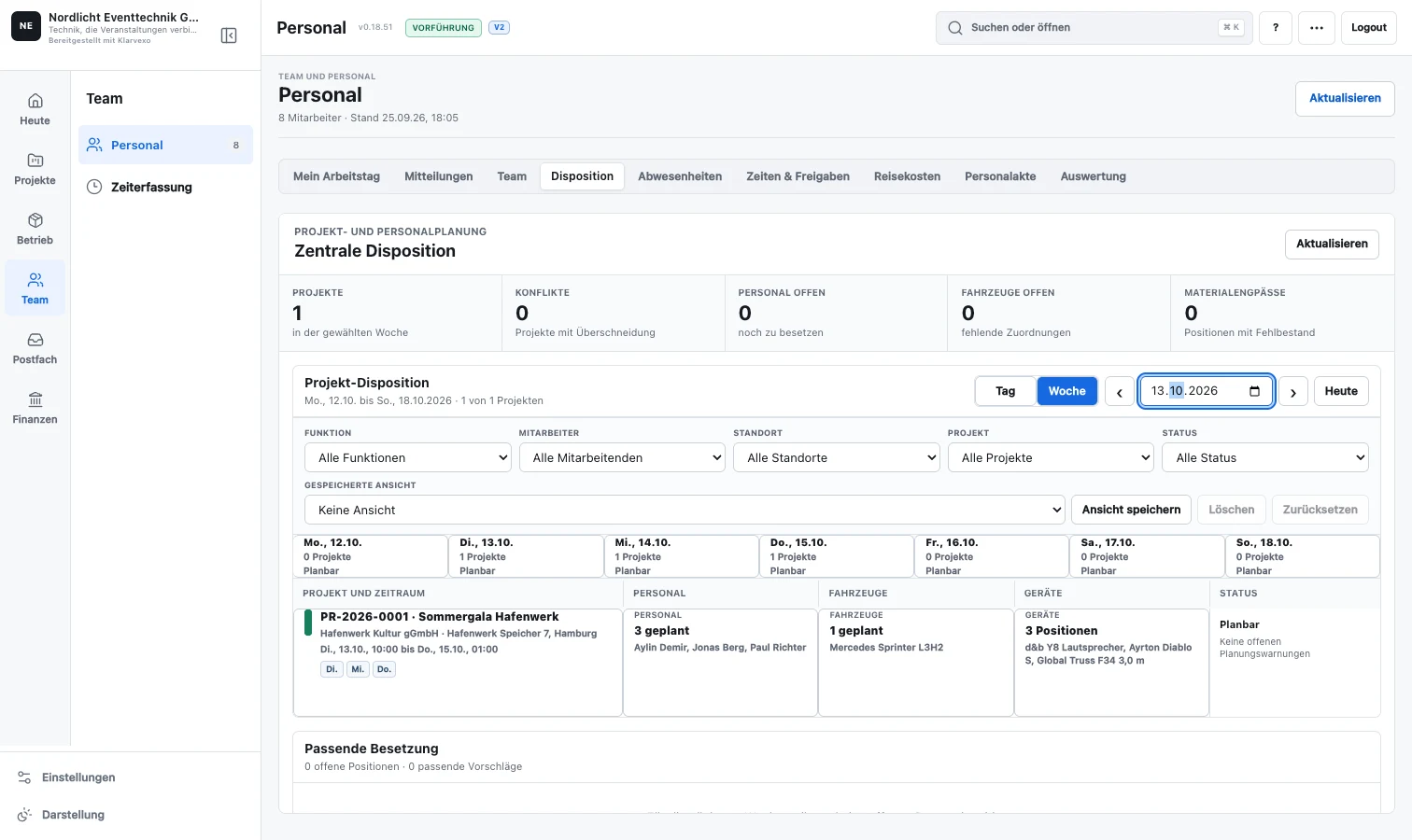Open Team in the left rail
Screen dimensions: 1412x840
click(35, 288)
